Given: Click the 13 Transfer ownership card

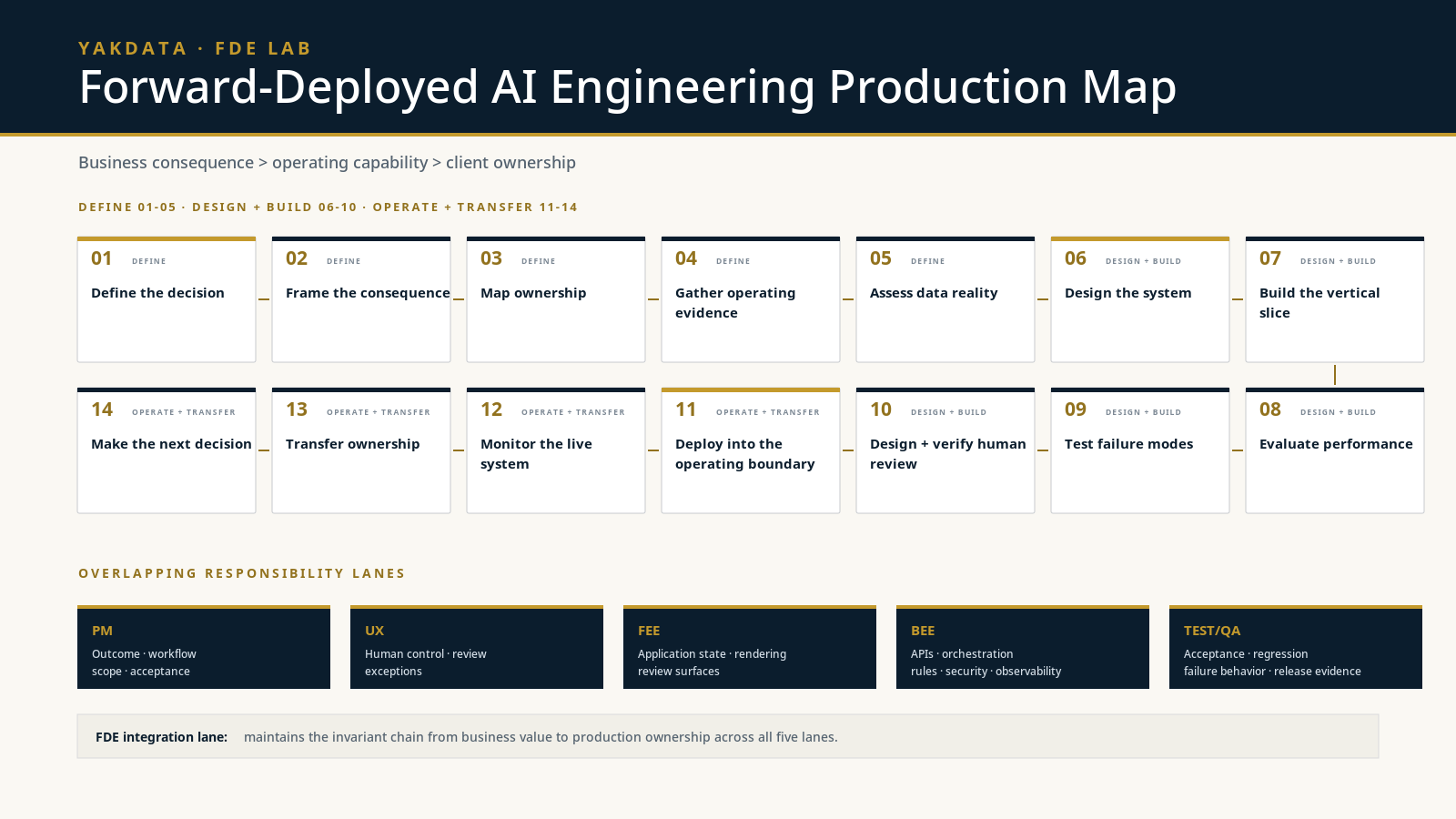Looking at the screenshot, I should click(x=361, y=450).
